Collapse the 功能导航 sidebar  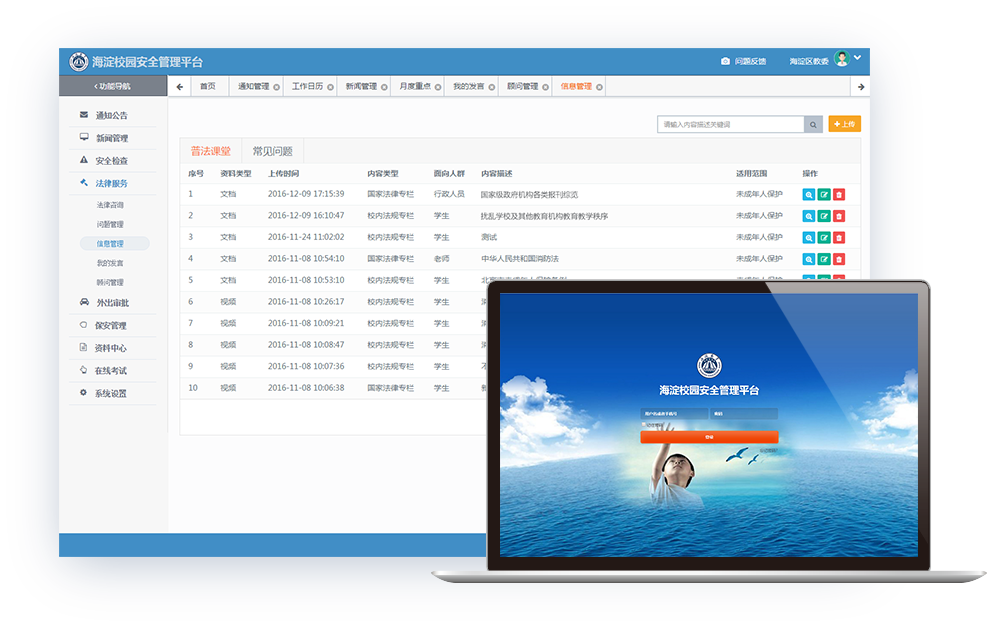coord(112,87)
